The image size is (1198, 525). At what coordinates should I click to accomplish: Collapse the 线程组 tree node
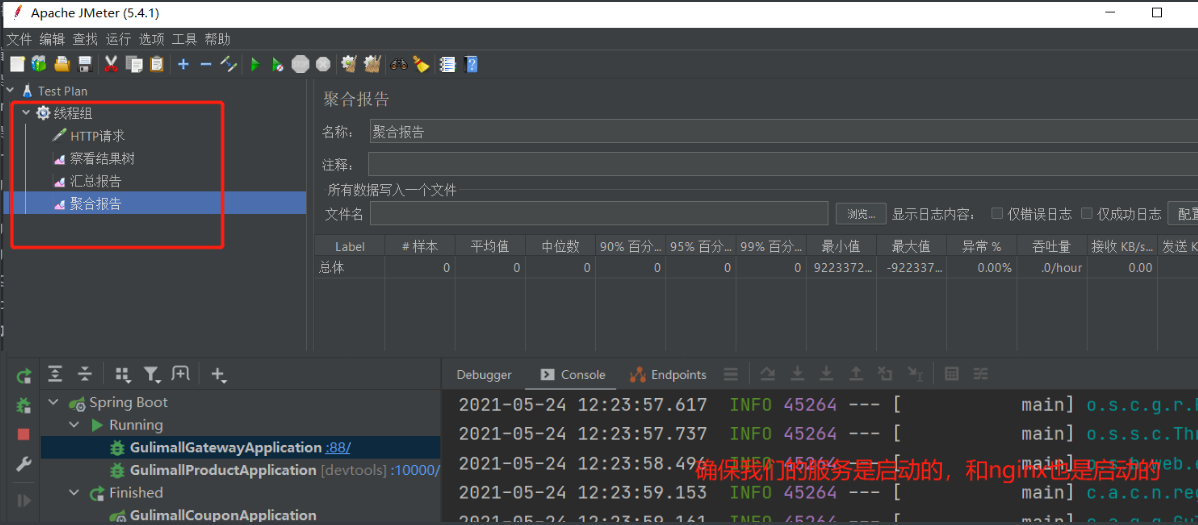25,113
